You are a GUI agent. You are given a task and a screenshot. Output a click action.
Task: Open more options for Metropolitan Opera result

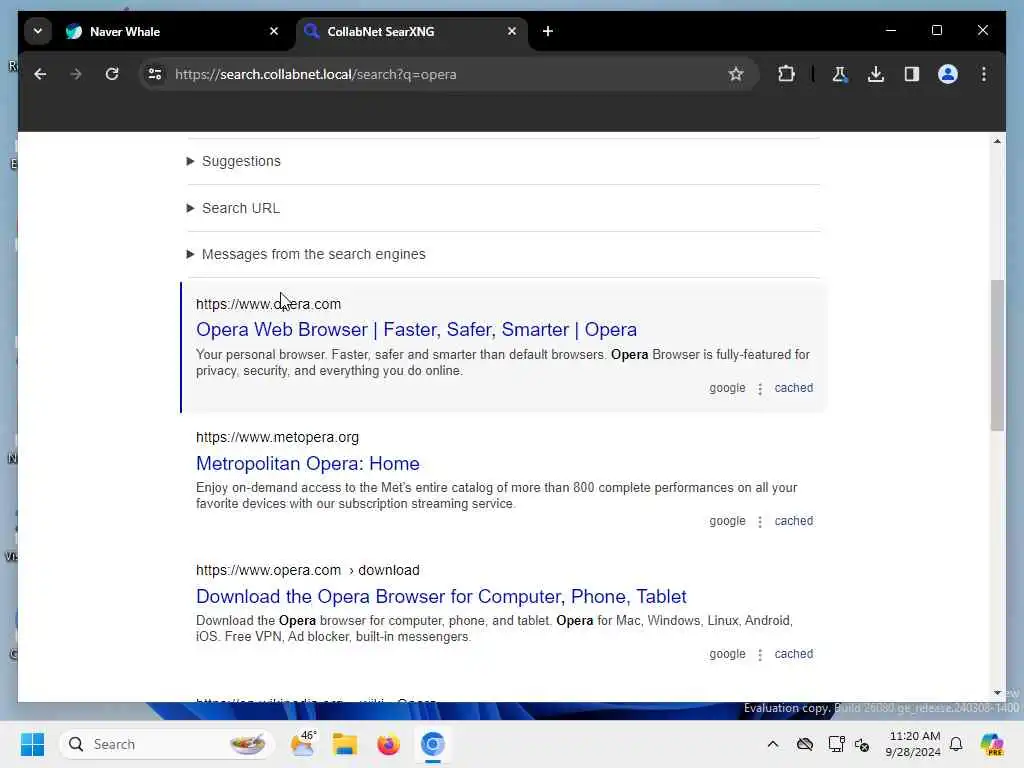pyautogui.click(x=760, y=522)
